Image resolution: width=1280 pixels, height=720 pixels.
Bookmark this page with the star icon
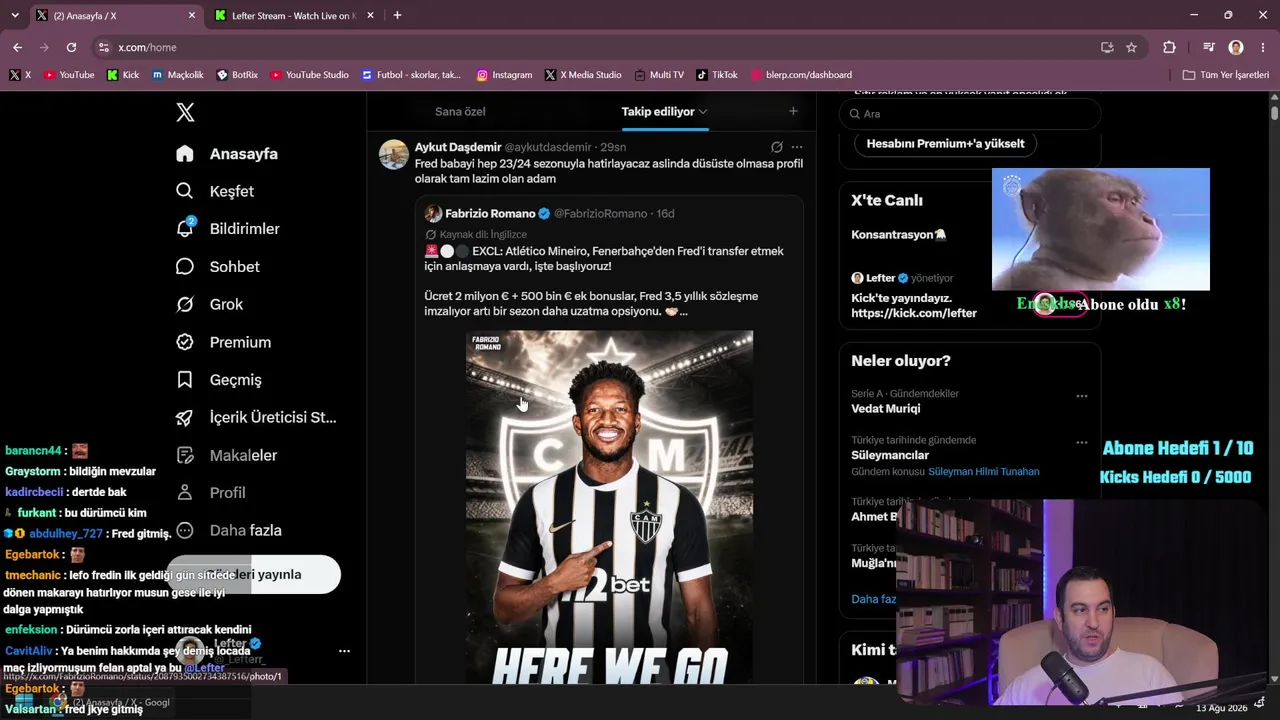[1131, 47]
